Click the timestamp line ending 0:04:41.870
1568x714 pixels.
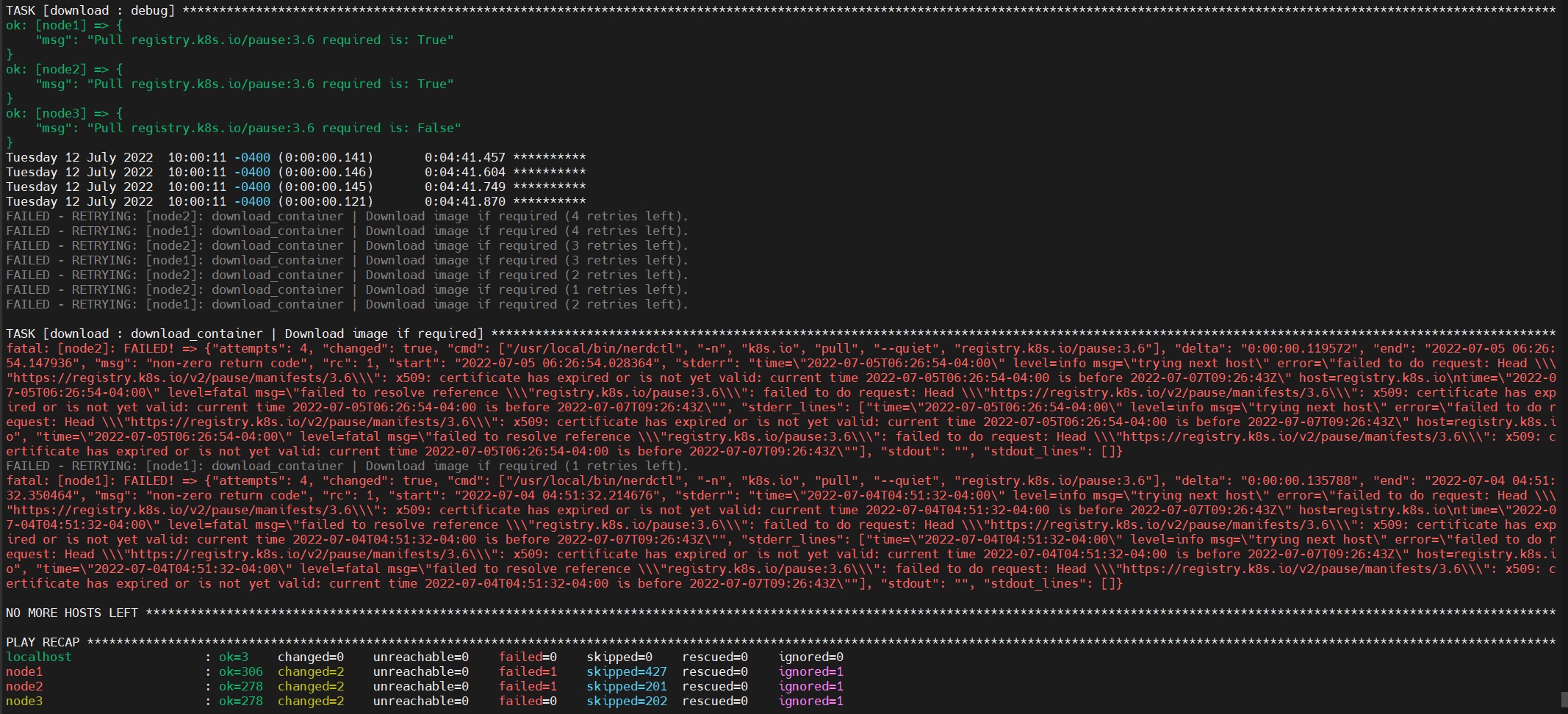click(x=296, y=201)
